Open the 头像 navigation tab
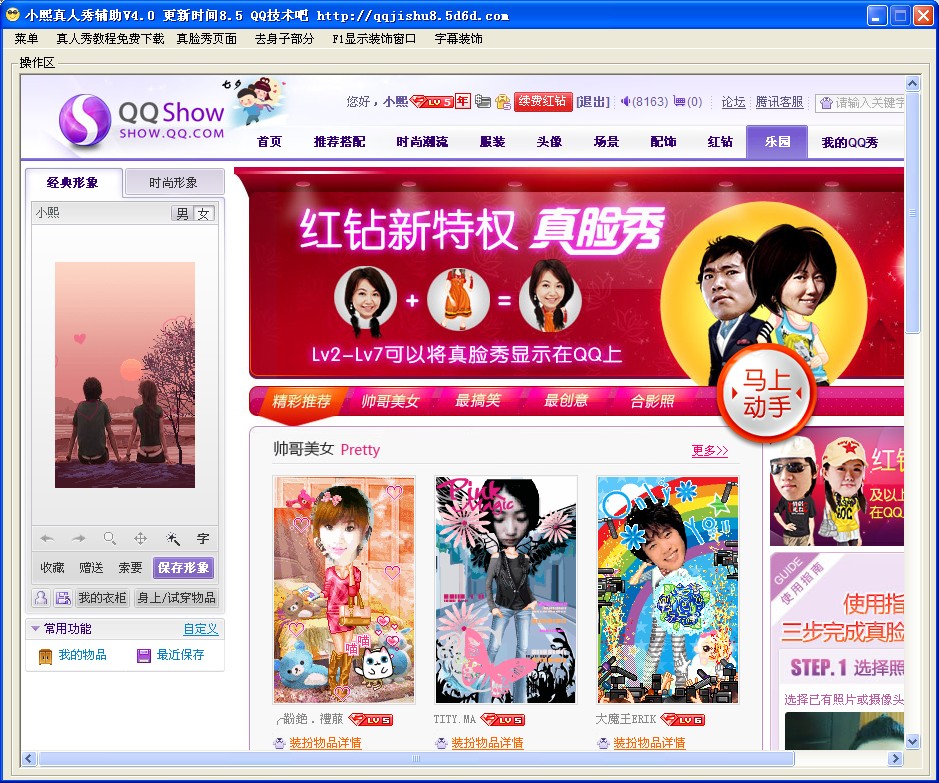Image resolution: width=939 pixels, height=783 pixels. click(x=549, y=142)
